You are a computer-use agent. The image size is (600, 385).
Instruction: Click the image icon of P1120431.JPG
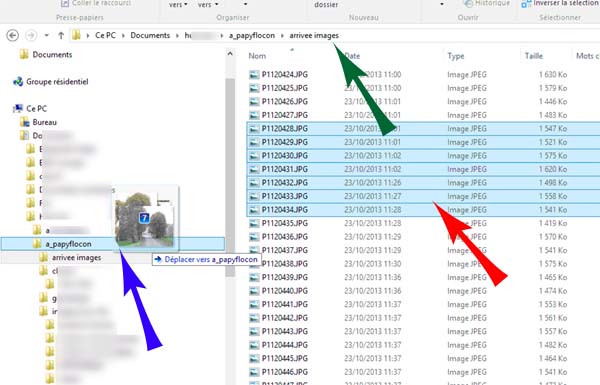tap(254, 170)
